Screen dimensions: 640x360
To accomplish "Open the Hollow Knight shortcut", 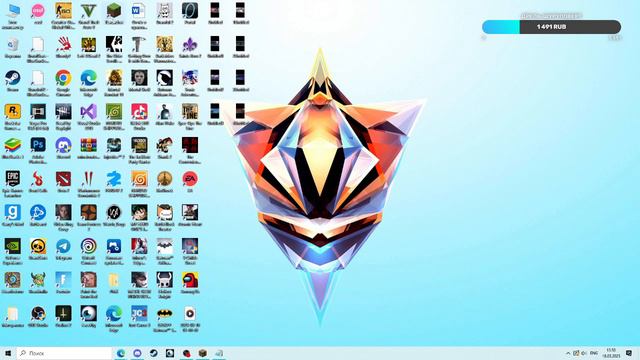I will click(x=164, y=280).
